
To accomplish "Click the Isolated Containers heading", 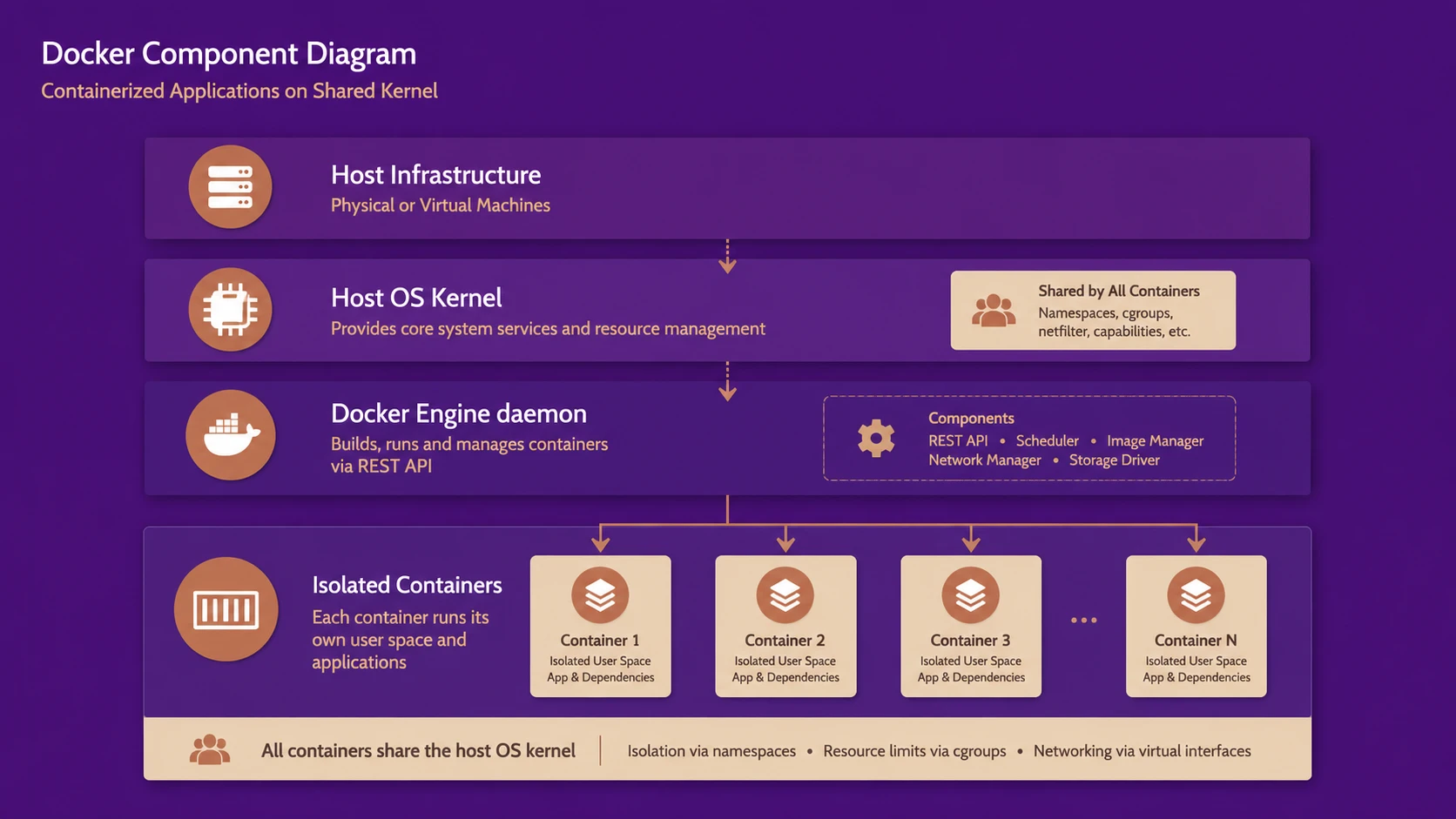I will (407, 585).
